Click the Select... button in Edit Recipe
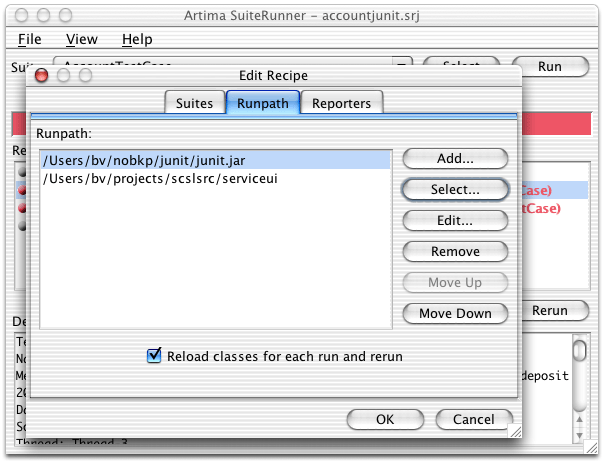The height and width of the screenshot is (463, 606). point(455,189)
